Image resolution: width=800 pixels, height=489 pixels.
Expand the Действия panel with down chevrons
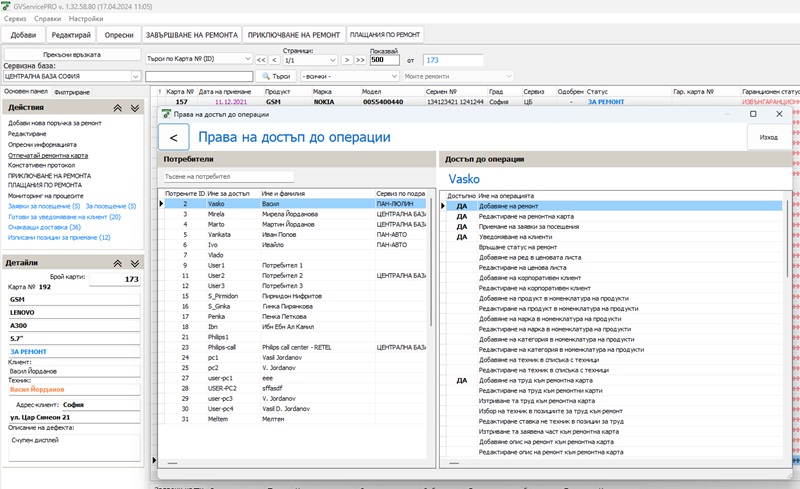(x=135, y=108)
